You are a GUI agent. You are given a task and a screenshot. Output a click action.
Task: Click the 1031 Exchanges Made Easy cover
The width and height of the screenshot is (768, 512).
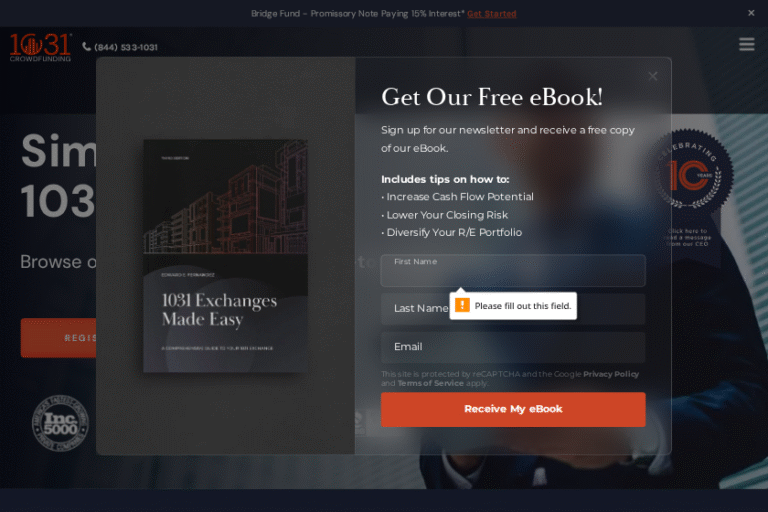pos(225,256)
